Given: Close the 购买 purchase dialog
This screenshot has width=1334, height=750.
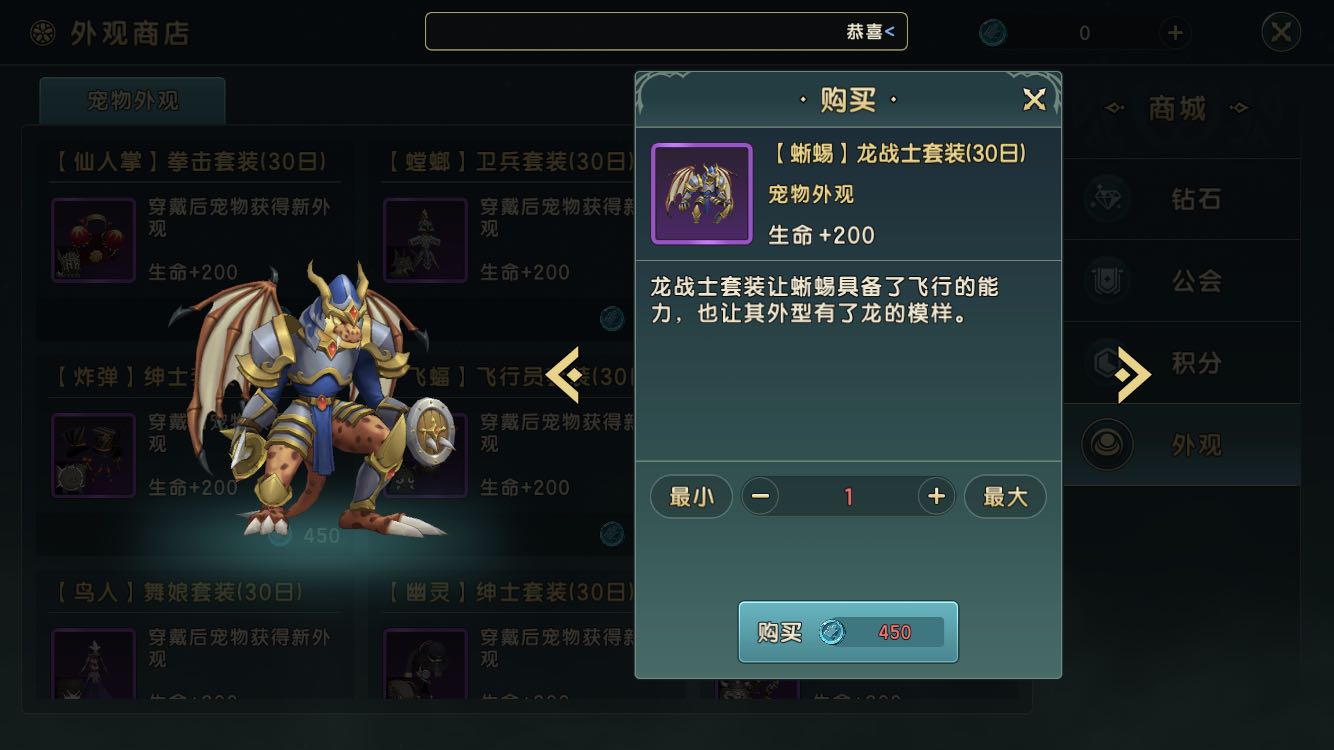Looking at the screenshot, I should tap(1034, 99).
